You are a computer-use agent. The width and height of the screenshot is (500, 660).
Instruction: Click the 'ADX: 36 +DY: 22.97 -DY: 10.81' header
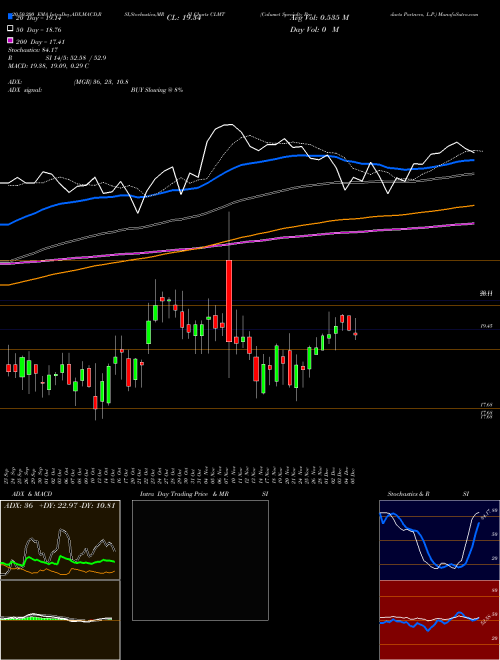59,506
